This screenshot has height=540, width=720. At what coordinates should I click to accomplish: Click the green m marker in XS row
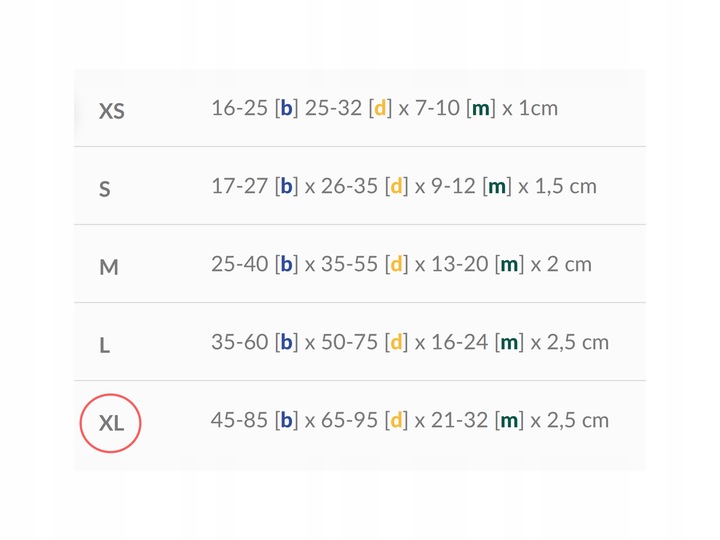(x=481, y=108)
